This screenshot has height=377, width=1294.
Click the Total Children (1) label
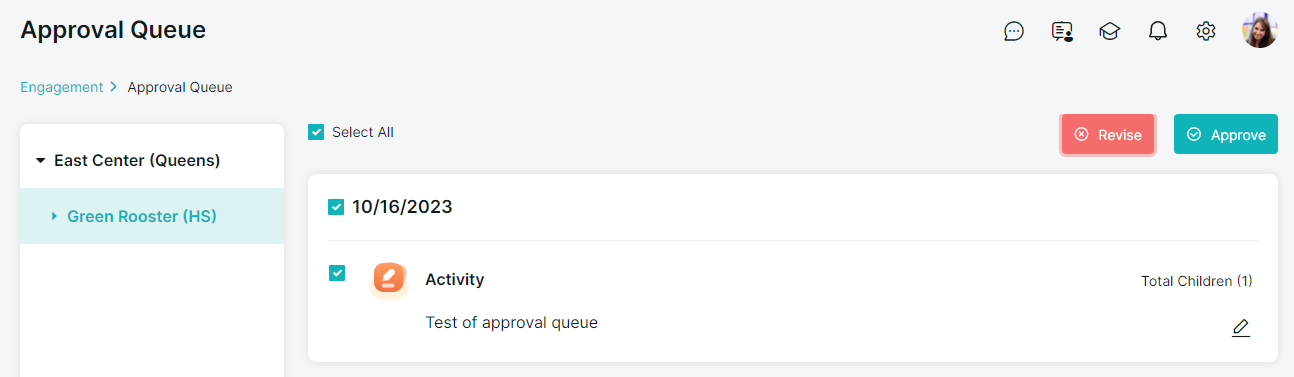(x=1197, y=281)
